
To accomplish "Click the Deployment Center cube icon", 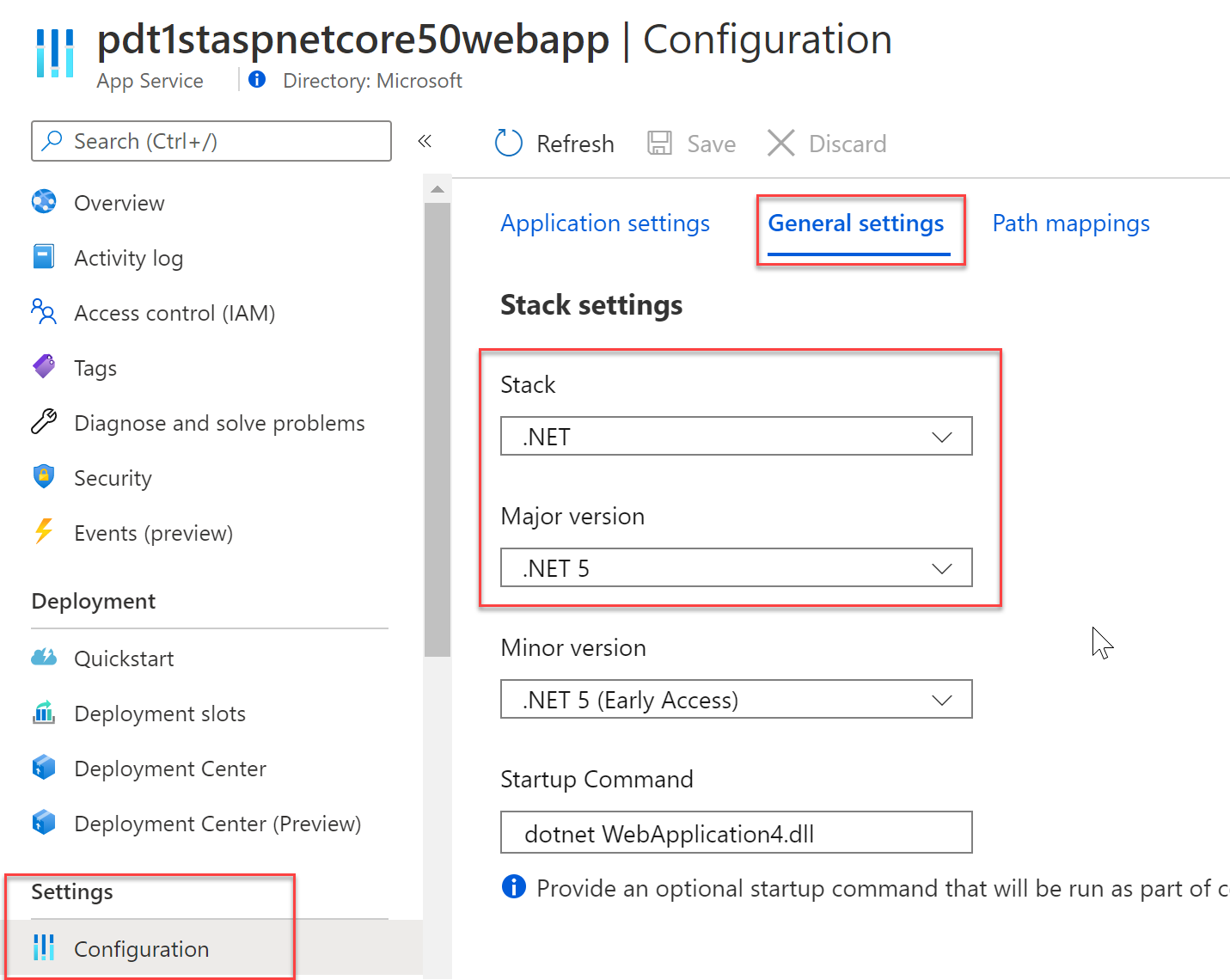I will [44, 767].
